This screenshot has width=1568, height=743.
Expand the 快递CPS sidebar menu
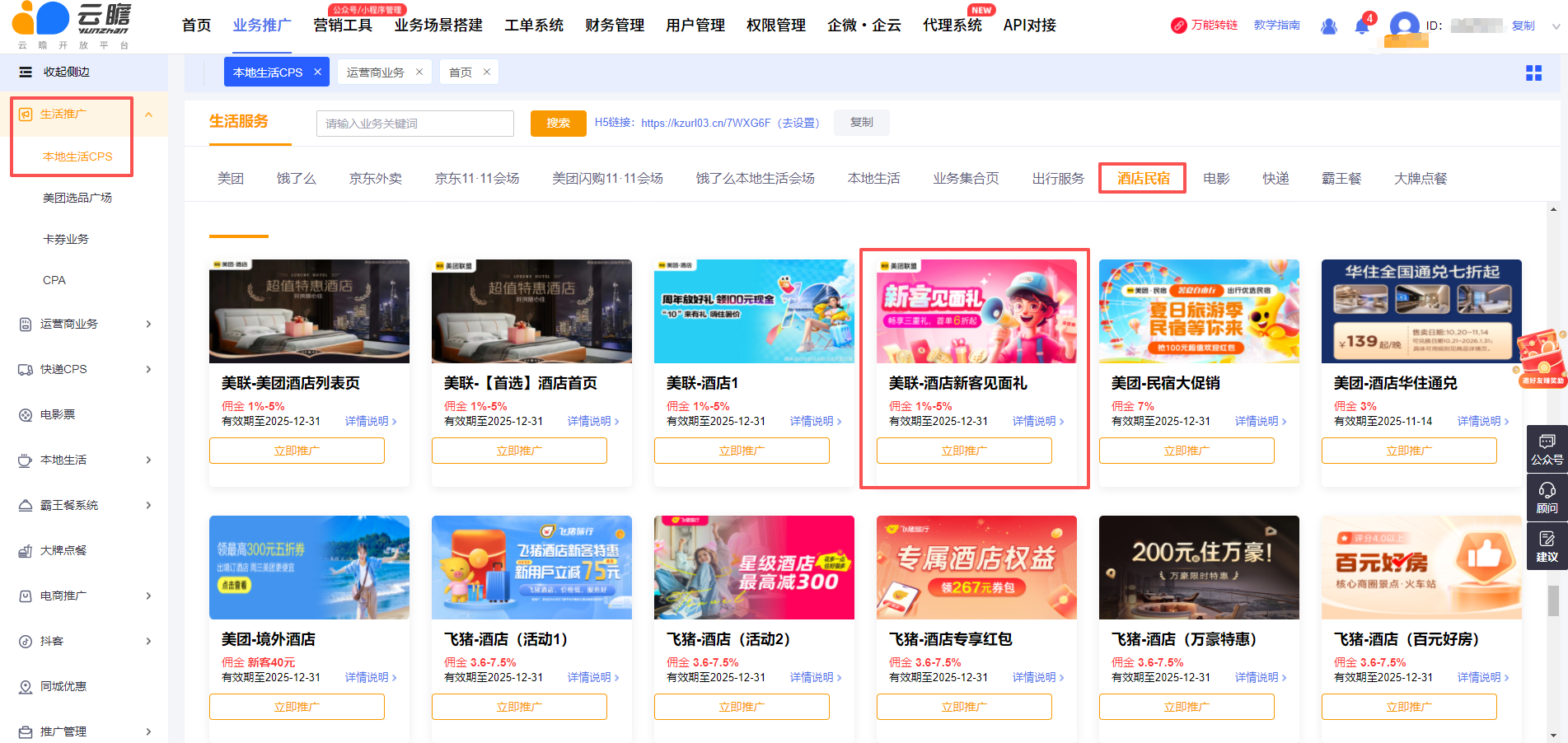[148, 369]
